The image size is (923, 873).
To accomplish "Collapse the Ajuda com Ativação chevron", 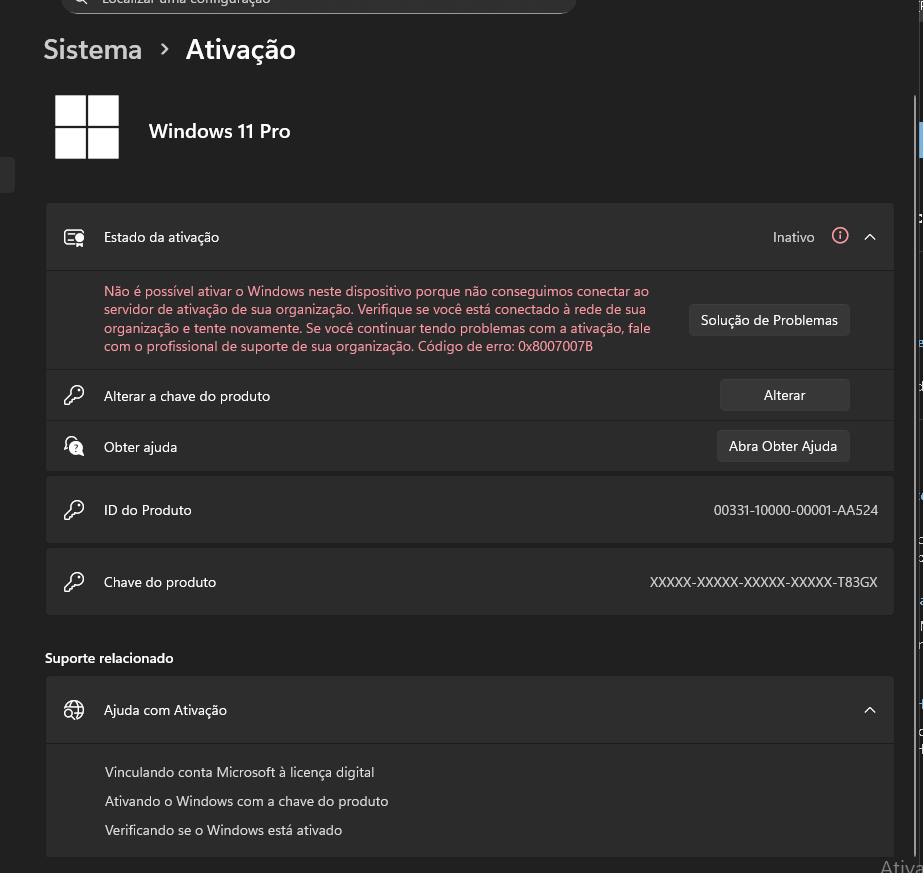I will point(870,711).
